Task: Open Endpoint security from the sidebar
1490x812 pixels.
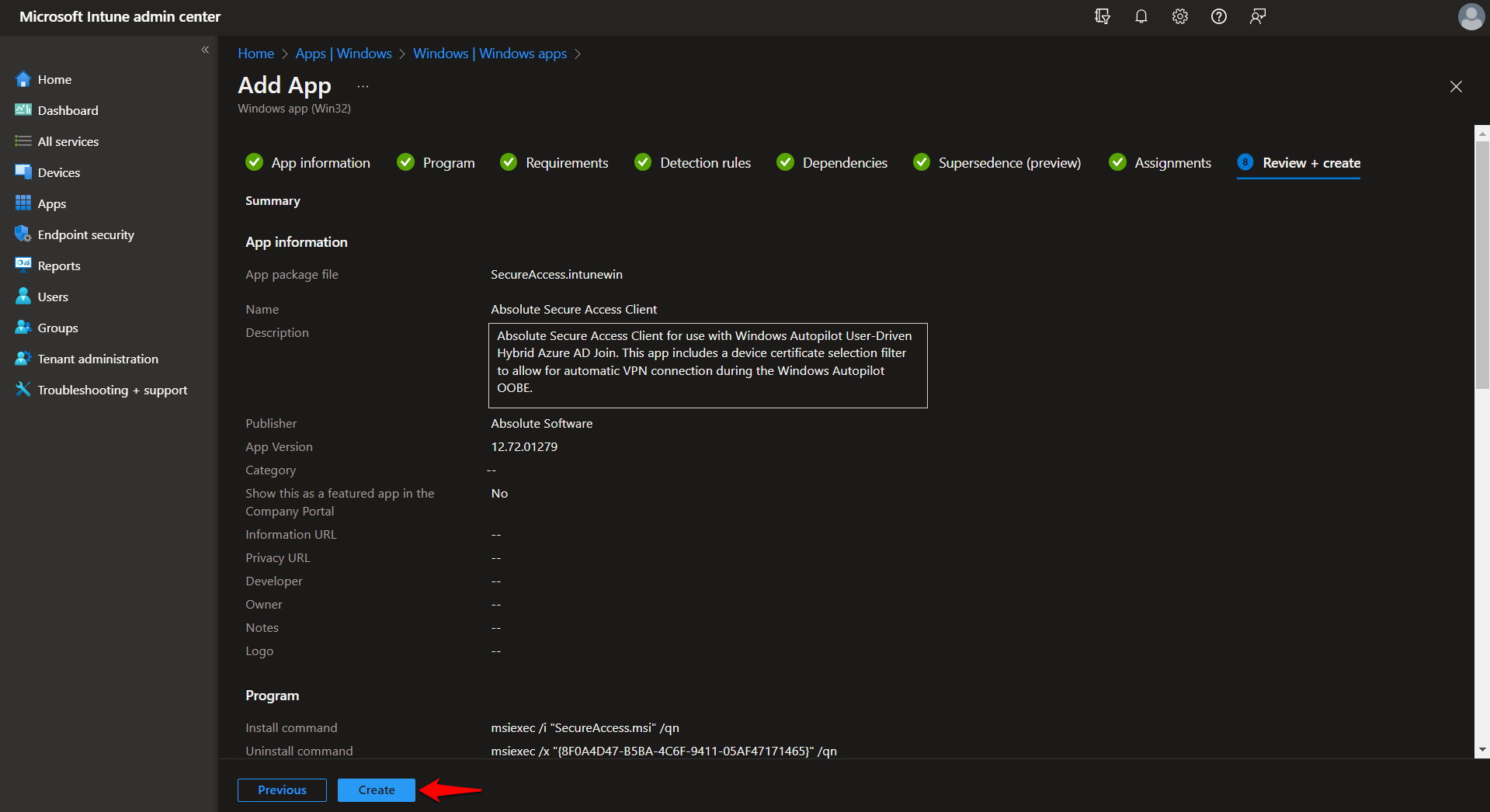Action: (23, 234)
